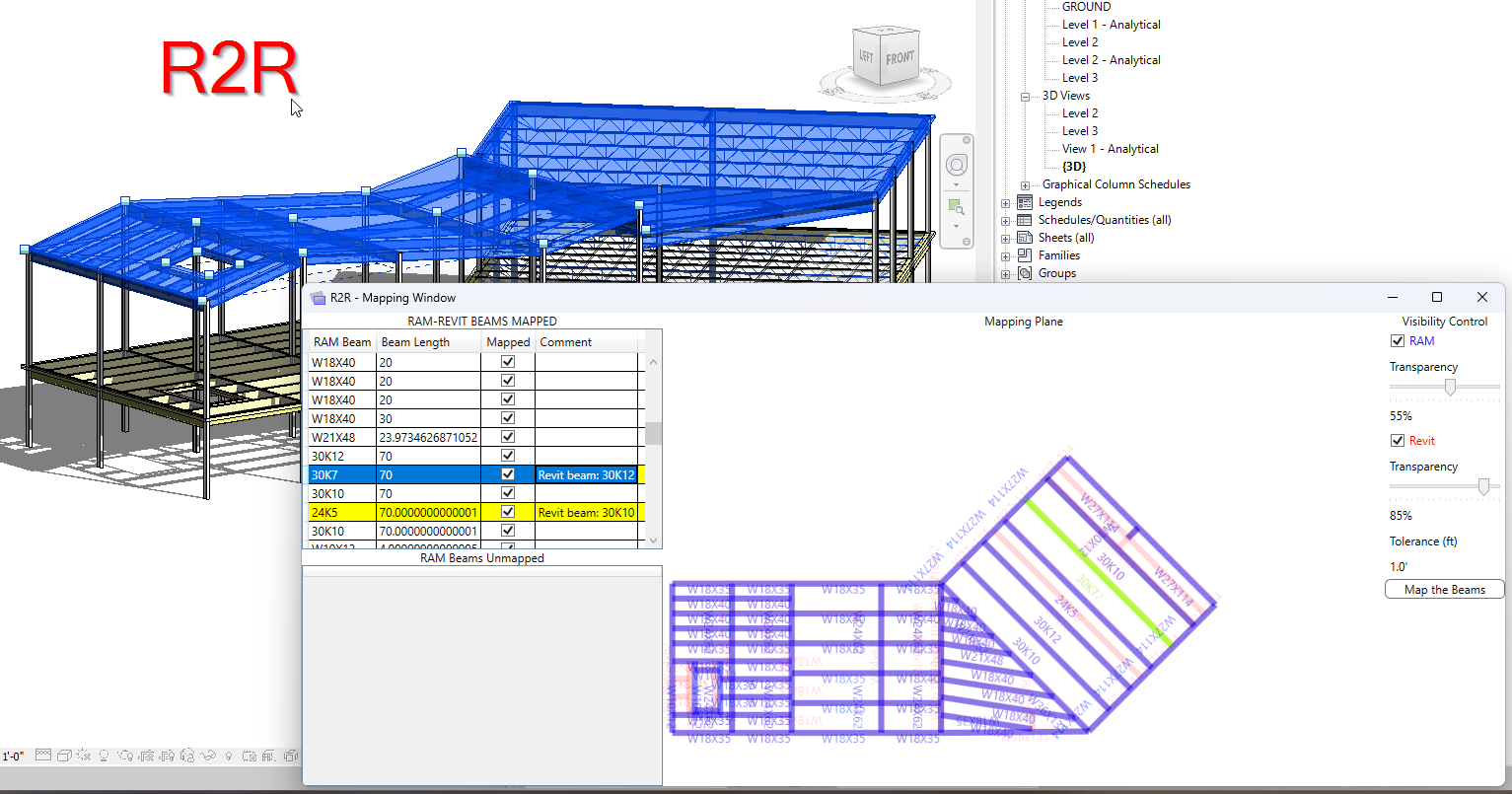The image size is (1512, 794).
Task: Activate the Zoom Region tool in navigation bar
Action: (956, 207)
